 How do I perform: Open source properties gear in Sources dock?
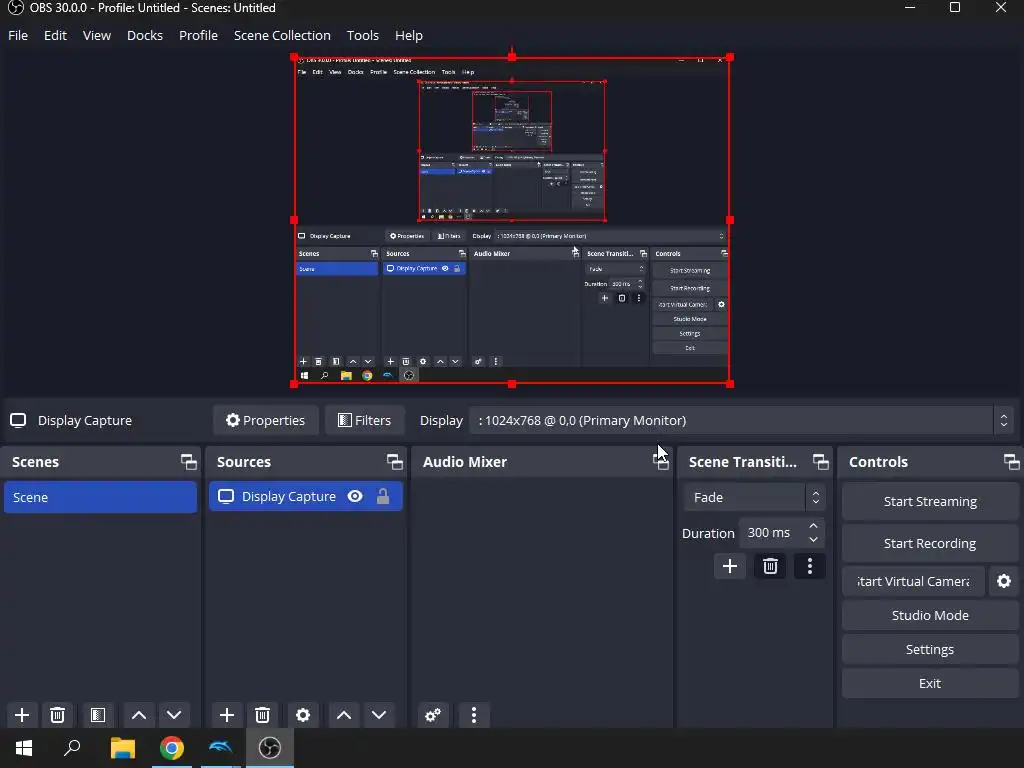pos(303,715)
